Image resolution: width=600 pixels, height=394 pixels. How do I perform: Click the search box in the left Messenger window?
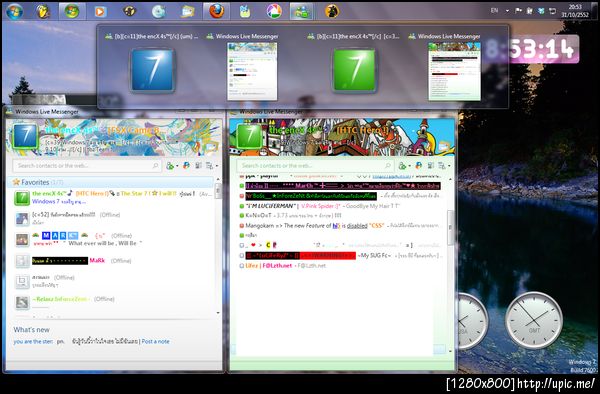(x=87, y=166)
